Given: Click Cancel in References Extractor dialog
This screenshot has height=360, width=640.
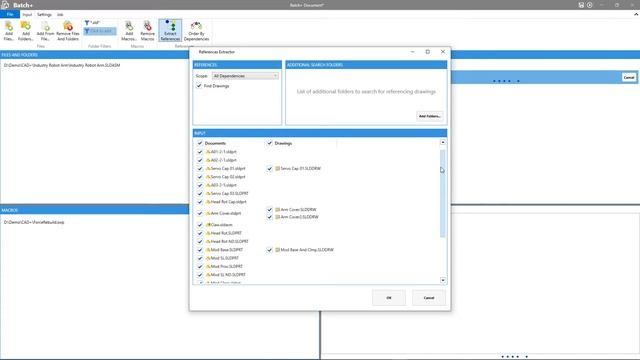Looking at the screenshot, I should [429, 298].
